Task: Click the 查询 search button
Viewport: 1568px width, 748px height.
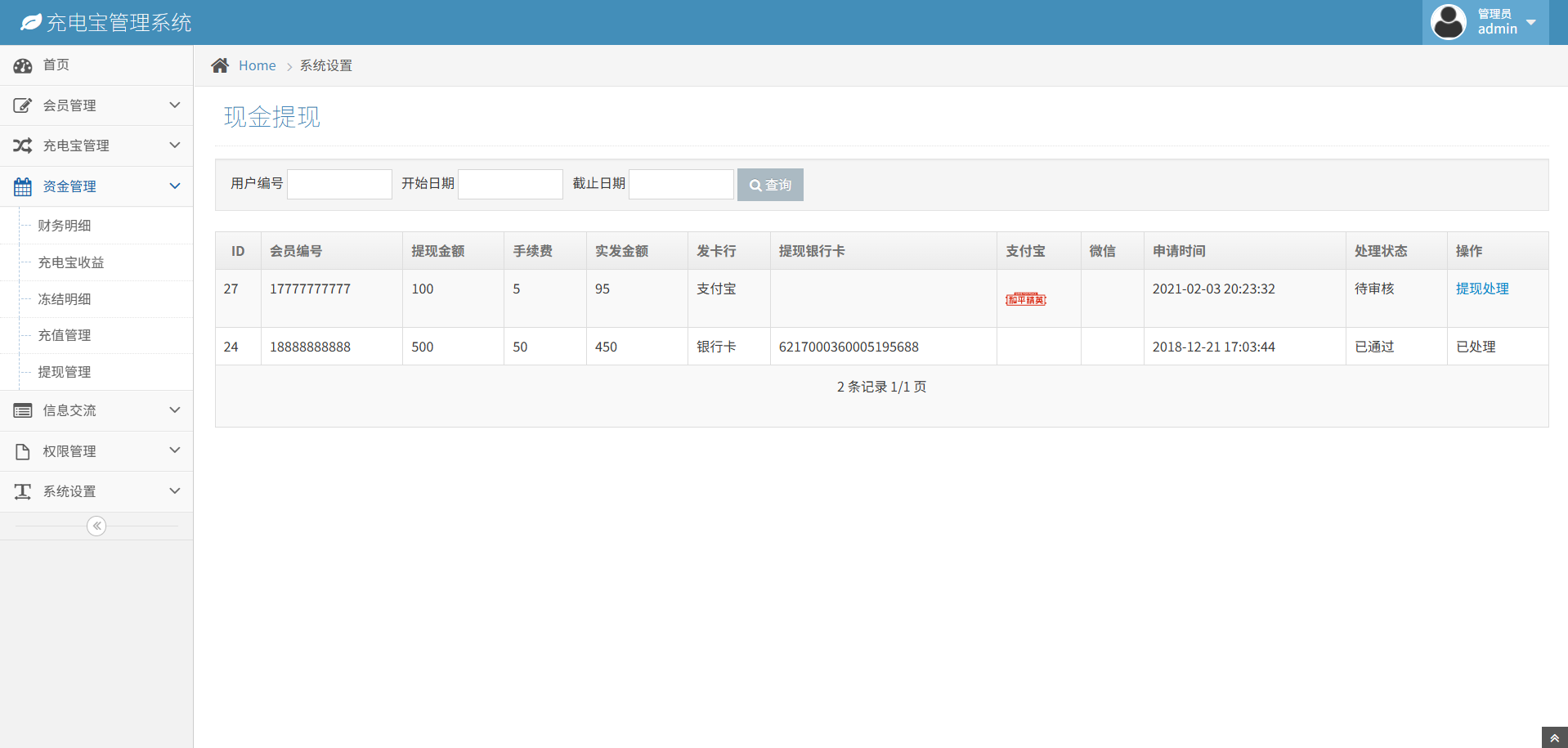Action: tap(770, 185)
